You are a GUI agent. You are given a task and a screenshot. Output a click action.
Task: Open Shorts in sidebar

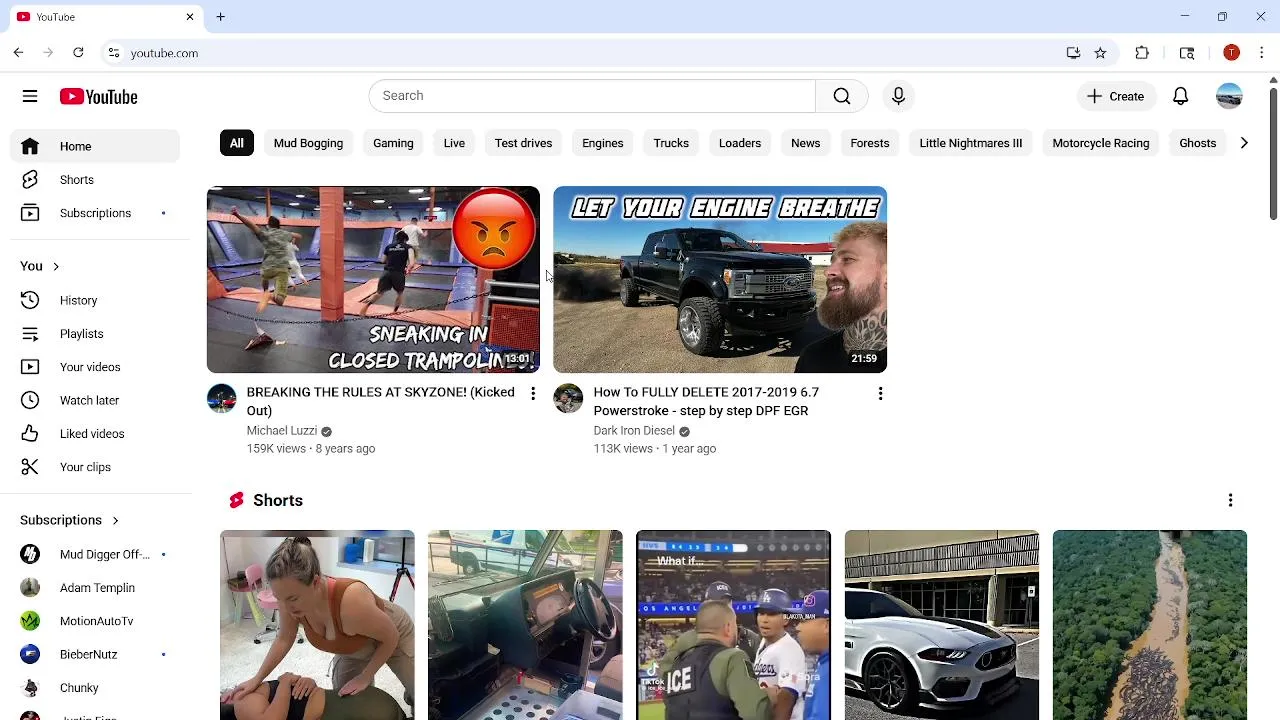click(95, 180)
